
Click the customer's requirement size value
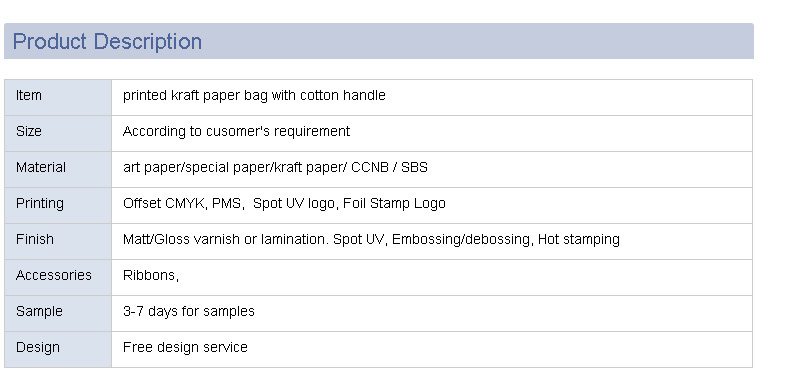(236, 131)
